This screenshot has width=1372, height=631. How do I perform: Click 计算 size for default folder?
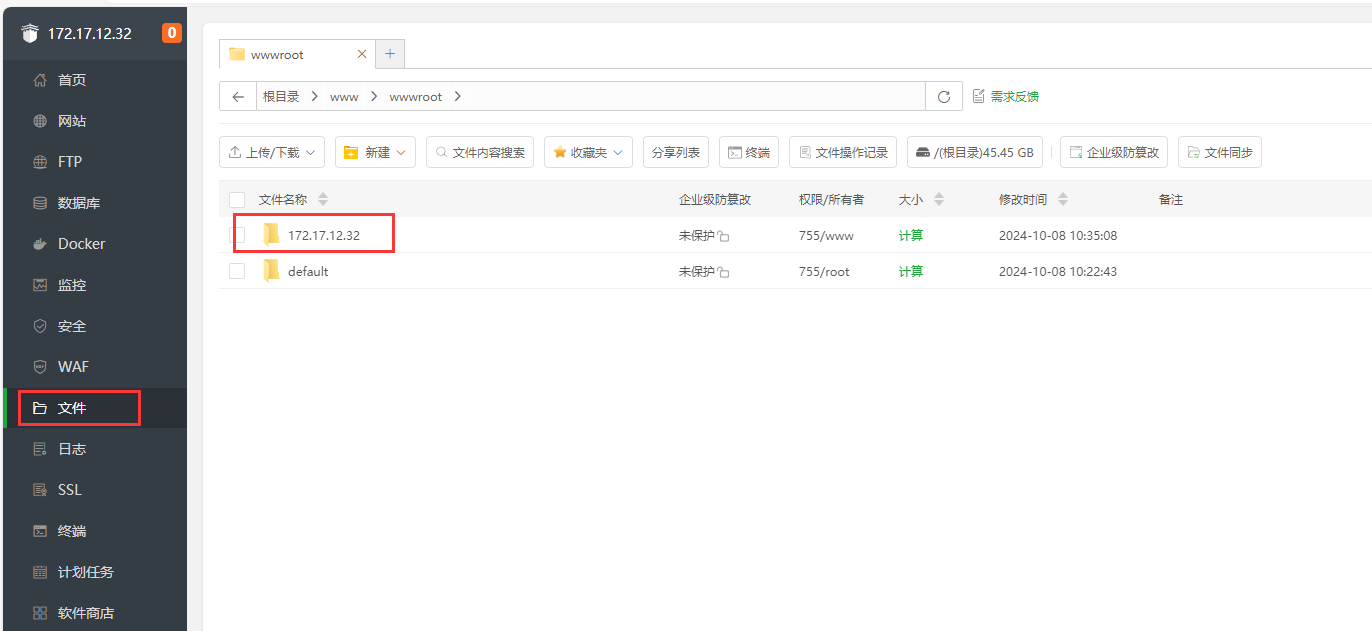coord(911,271)
